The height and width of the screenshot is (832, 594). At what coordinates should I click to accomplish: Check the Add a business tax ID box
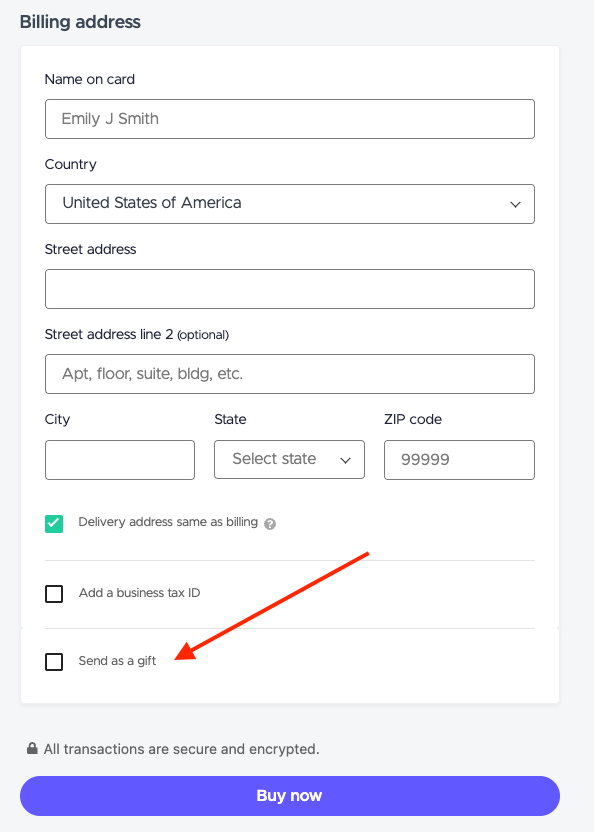(x=54, y=594)
